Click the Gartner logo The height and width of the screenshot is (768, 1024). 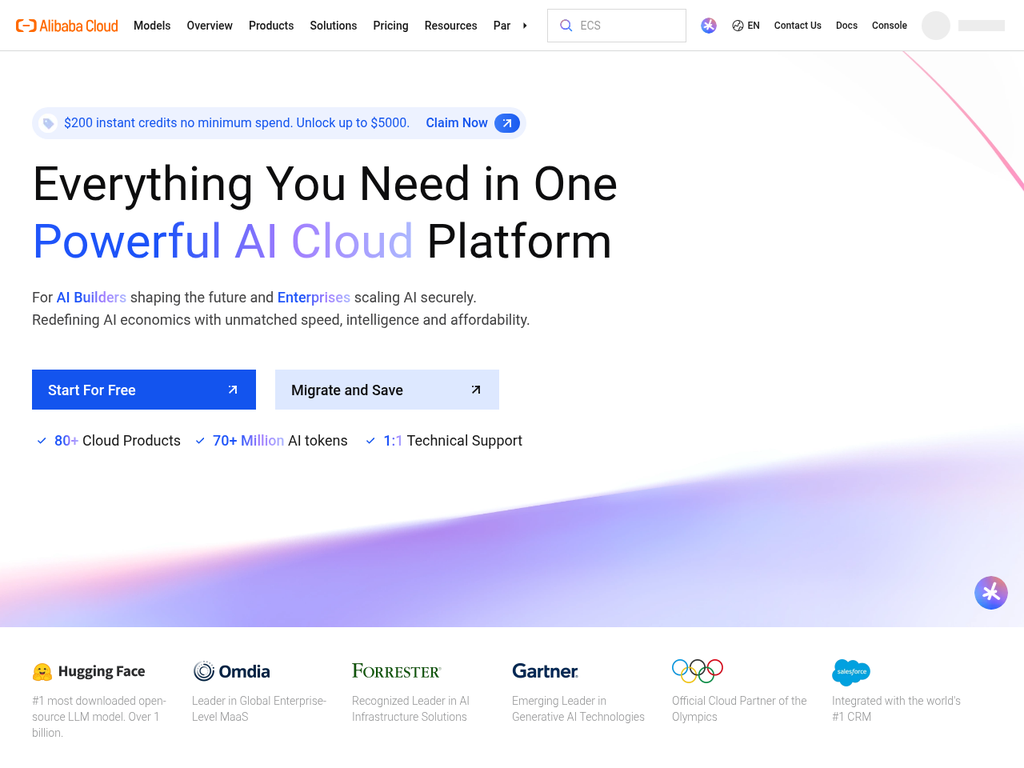(545, 671)
